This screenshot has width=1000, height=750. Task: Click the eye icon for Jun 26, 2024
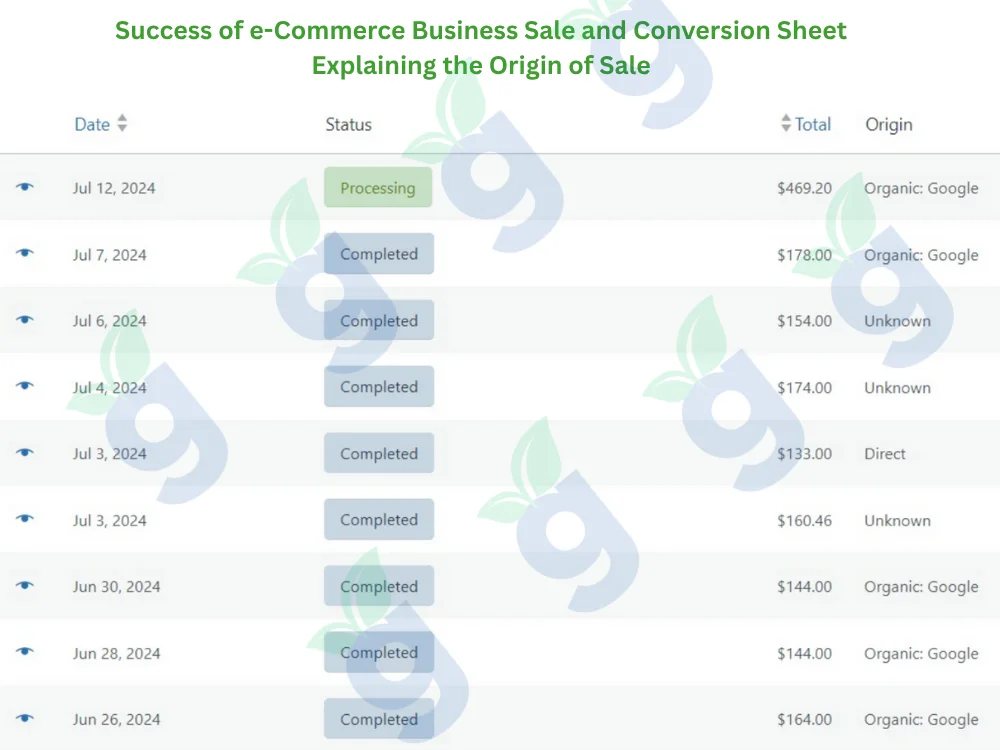24,719
